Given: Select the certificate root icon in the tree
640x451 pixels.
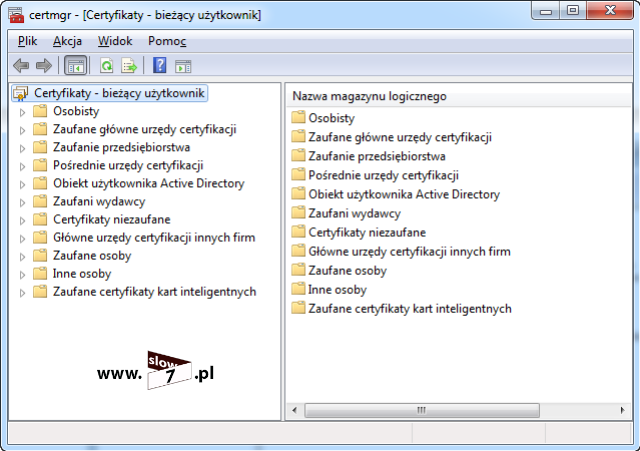Looking at the screenshot, I should pyautogui.click(x=20, y=93).
